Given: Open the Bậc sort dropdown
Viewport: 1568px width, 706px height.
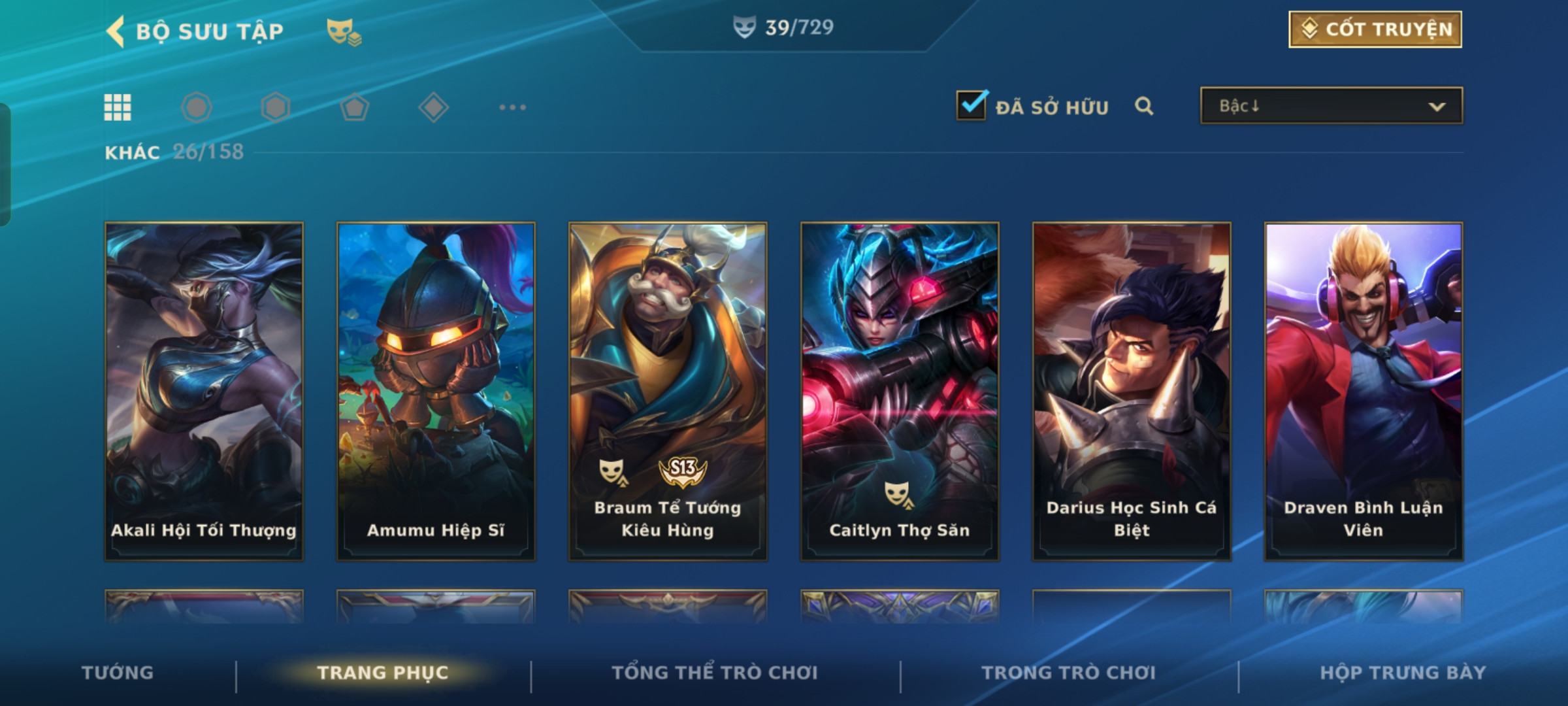Looking at the screenshot, I should [1331, 106].
